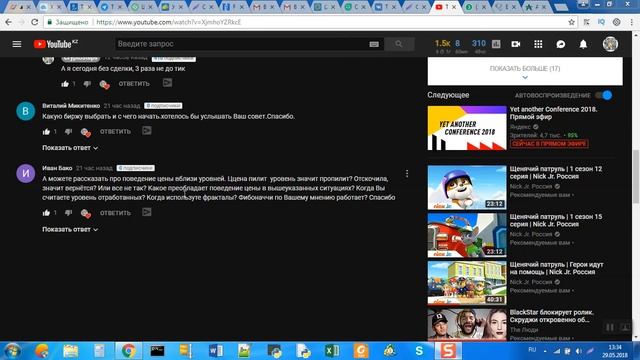640x360 pixels.
Task: Heart the comment by Иван Бако
Action: click(85, 213)
